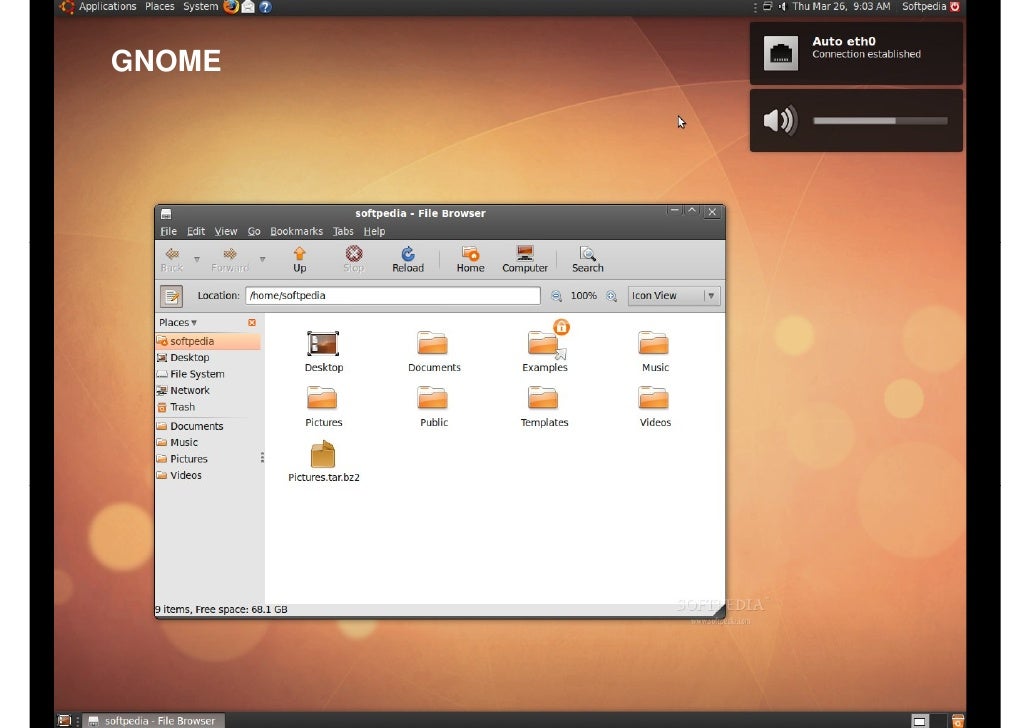Open the System panel menu
Image resolution: width=1030 pixels, height=728 pixels.
[x=200, y=7]
